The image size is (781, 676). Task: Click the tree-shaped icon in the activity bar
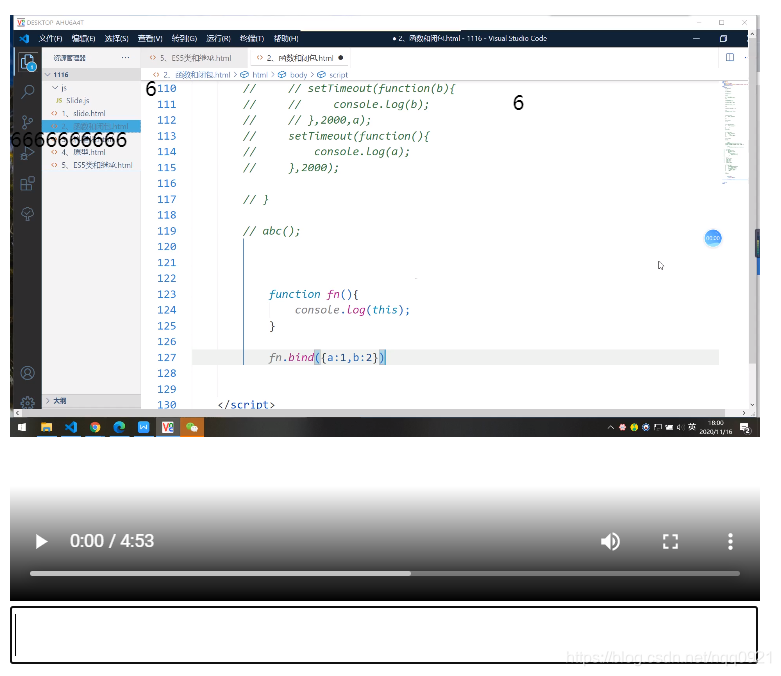(x=27, y=214)
